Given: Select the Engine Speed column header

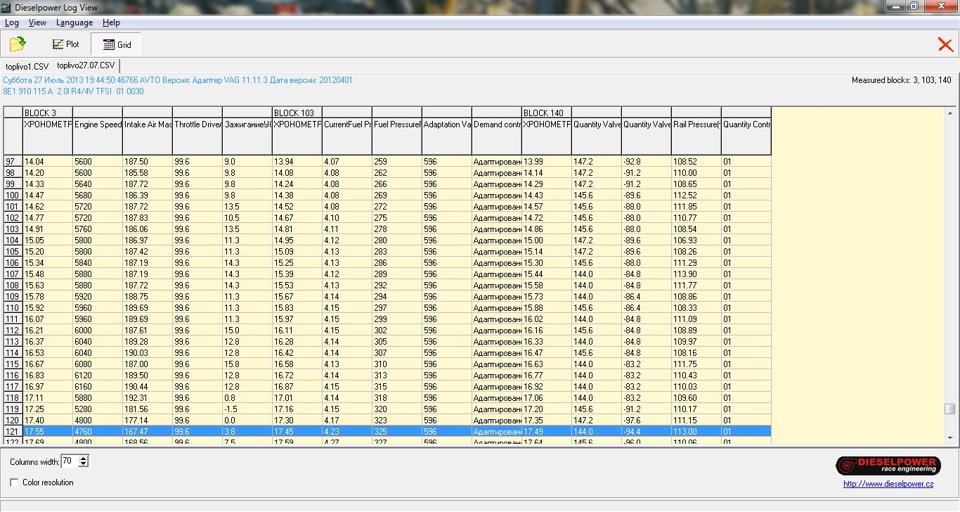Looking at the screenshot, I should tap(98, 136).
